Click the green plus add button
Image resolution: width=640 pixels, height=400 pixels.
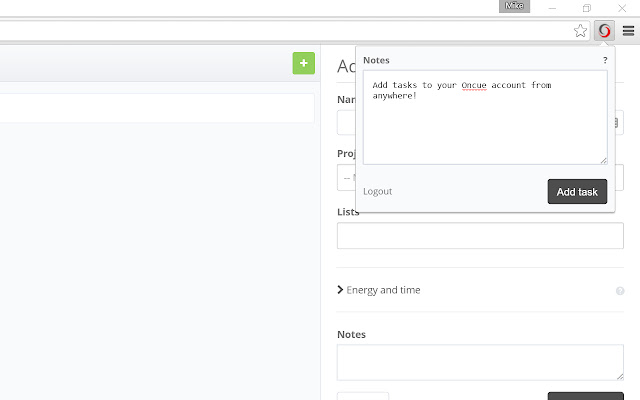303,63
